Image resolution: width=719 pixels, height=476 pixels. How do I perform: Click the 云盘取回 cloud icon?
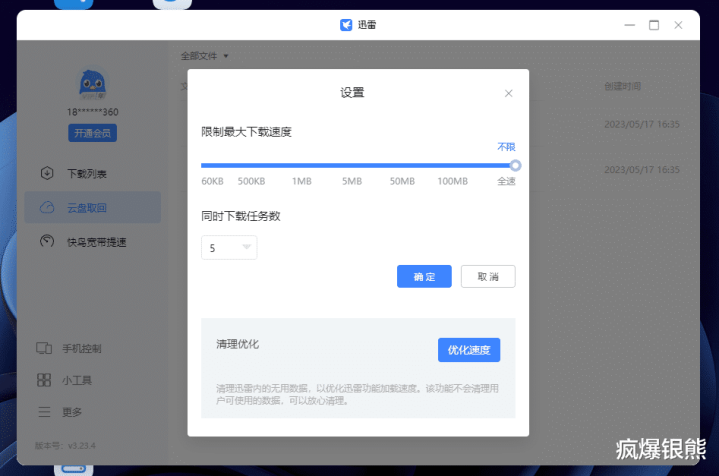click(x=47, y=207)
